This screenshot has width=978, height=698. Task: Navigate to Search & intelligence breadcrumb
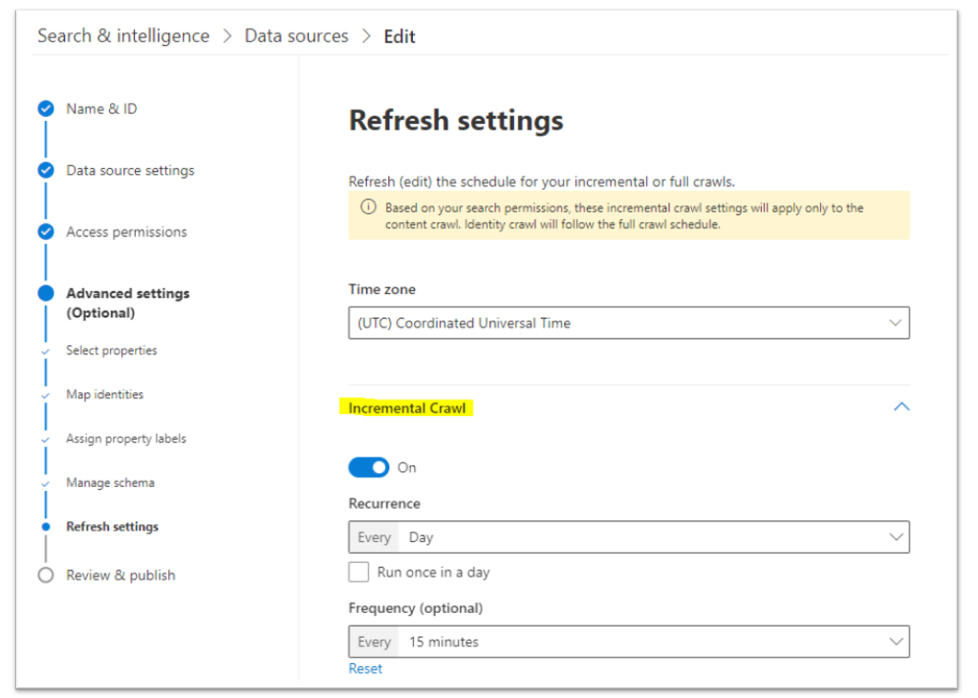click(122, 35)
